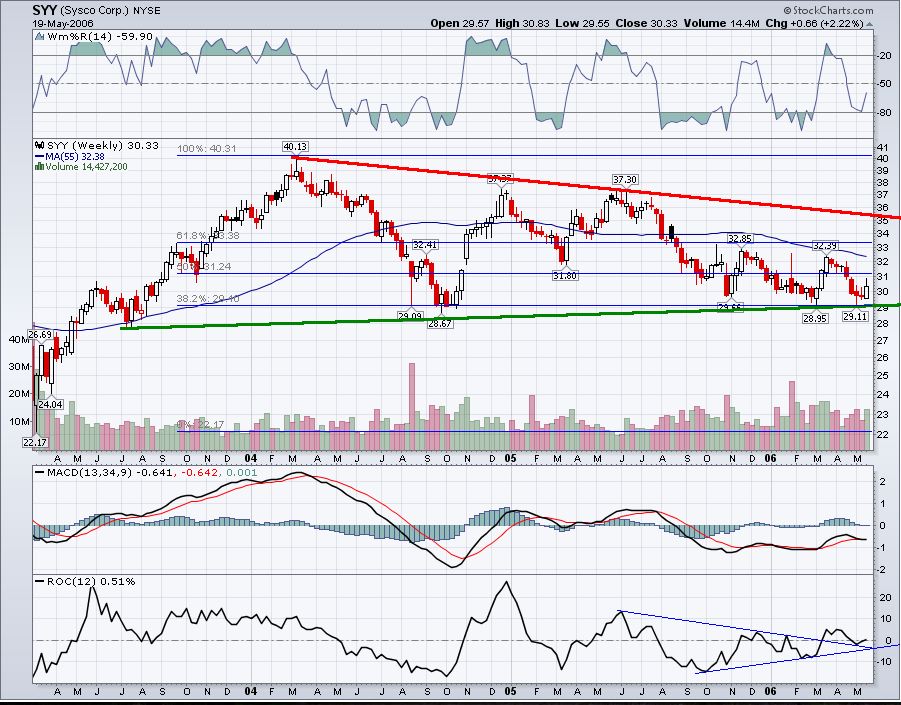
Task: Click the 19-May-2006 date label
Action: coord(62,25)
